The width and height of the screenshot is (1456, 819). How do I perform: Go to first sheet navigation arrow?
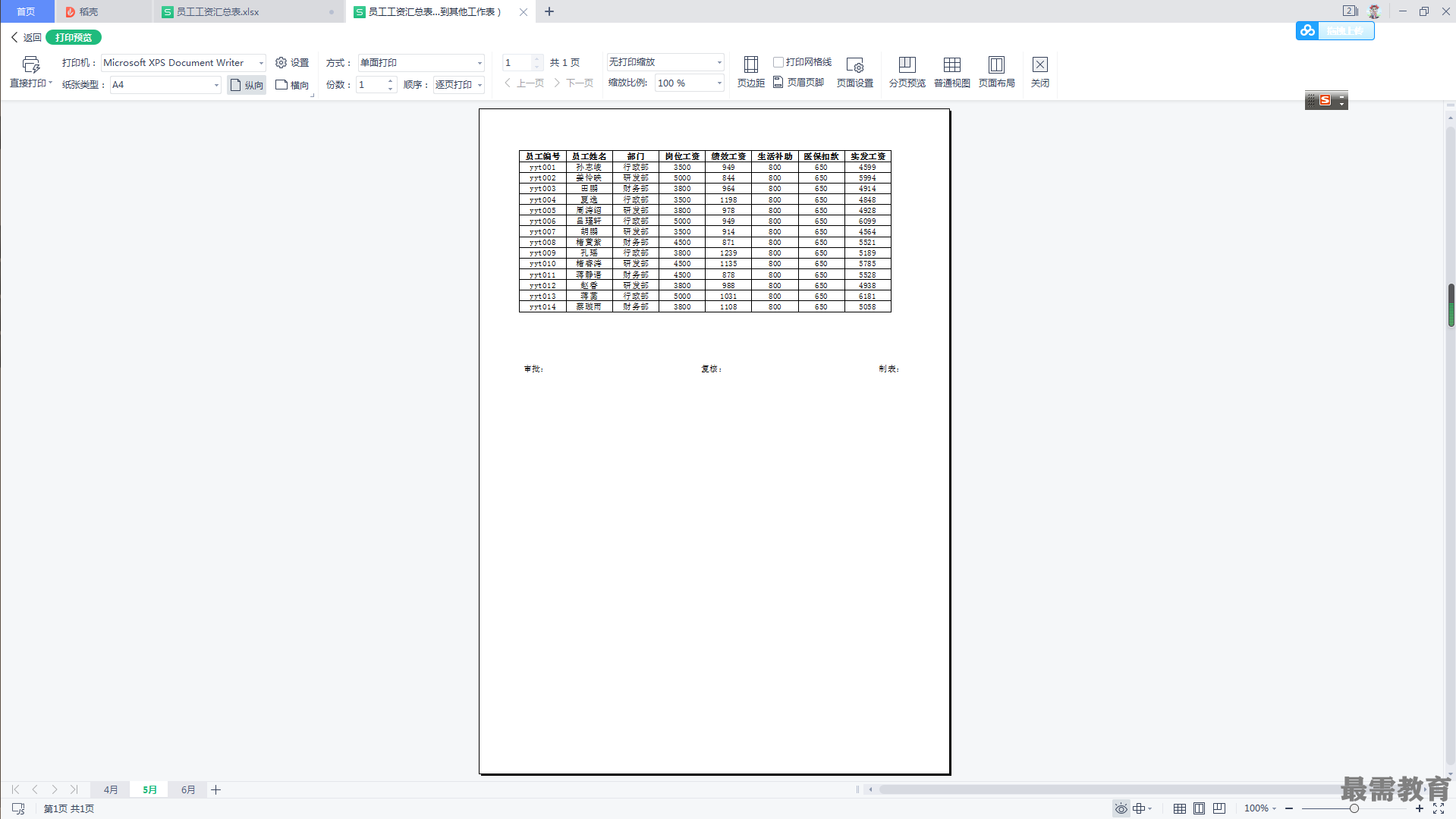click(15, 789)
